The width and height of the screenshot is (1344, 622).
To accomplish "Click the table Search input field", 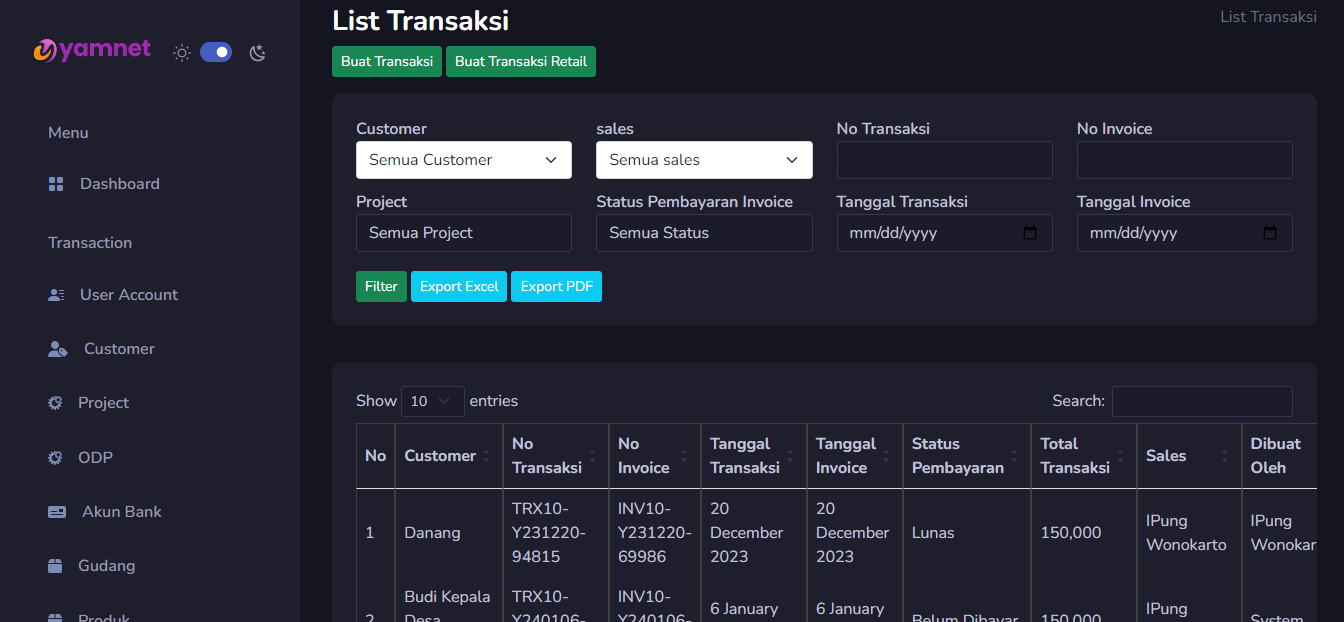I will (1201, 401).
